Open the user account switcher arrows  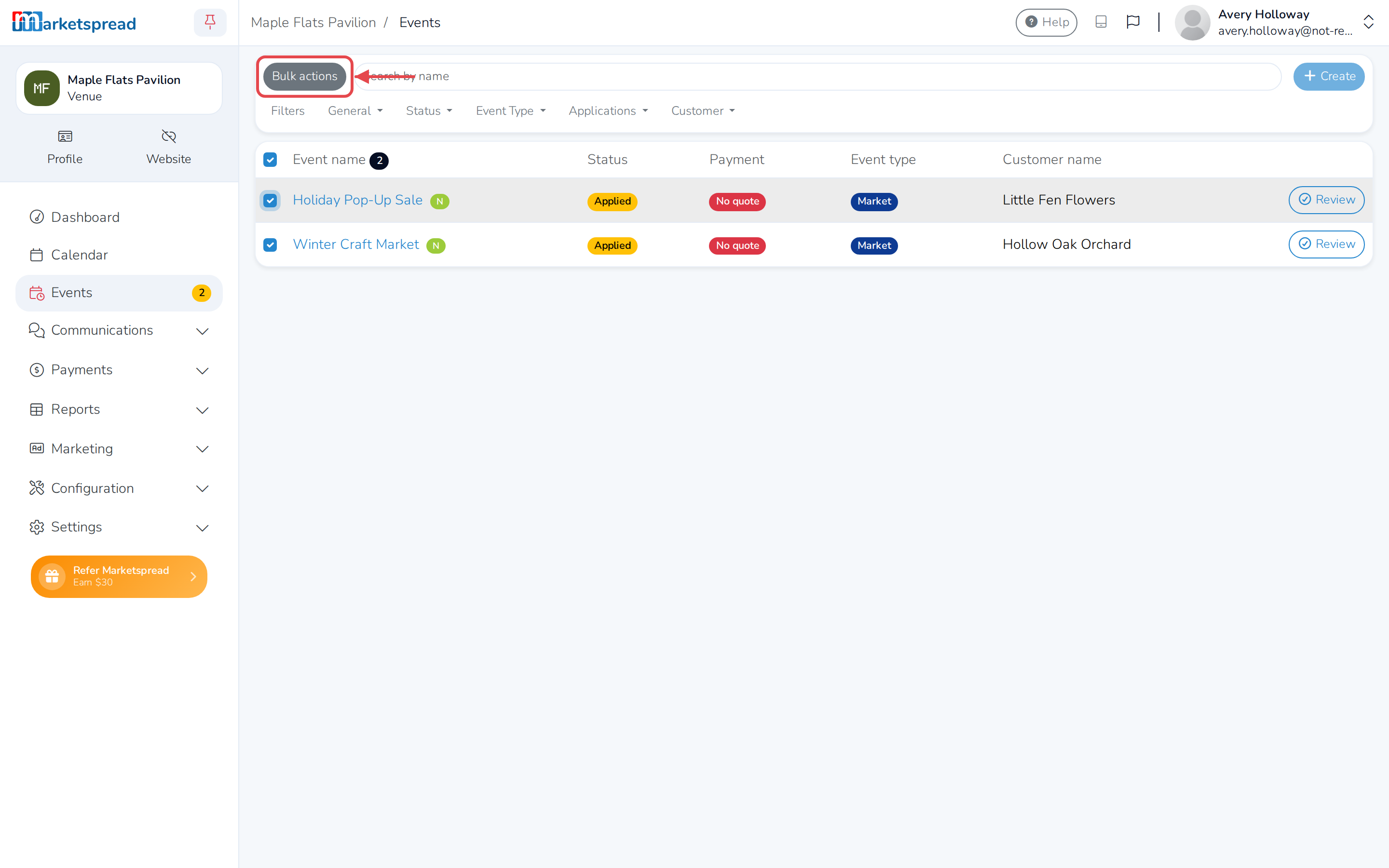pyautogui.click(x=1369, y=22)
